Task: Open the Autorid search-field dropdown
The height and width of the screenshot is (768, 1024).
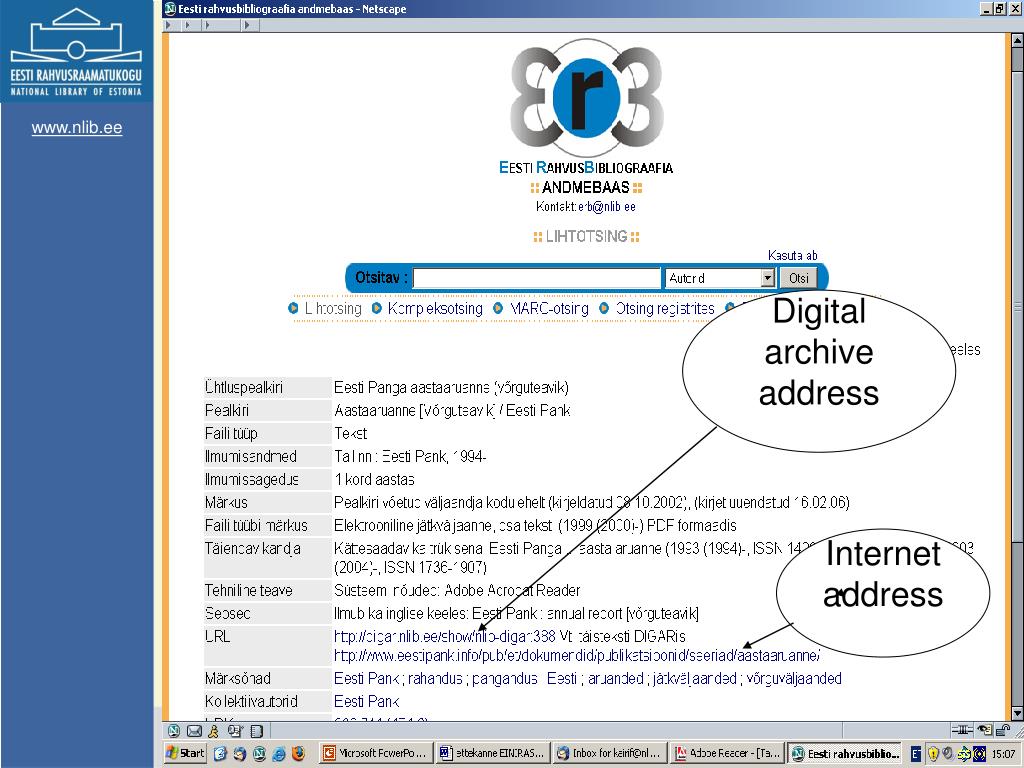Action: [x=719, y=278]
